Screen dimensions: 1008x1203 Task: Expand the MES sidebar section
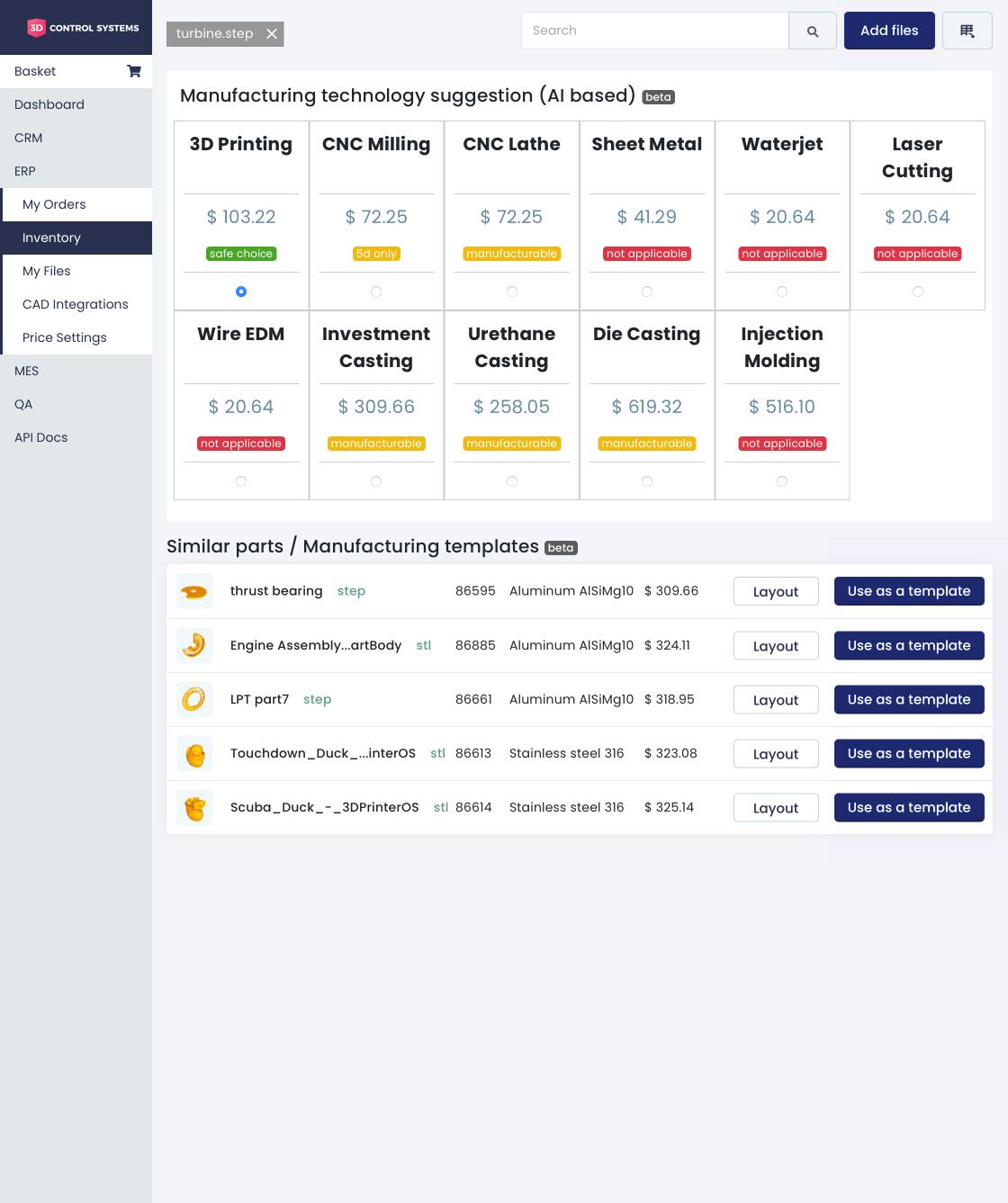coord(26,371)
